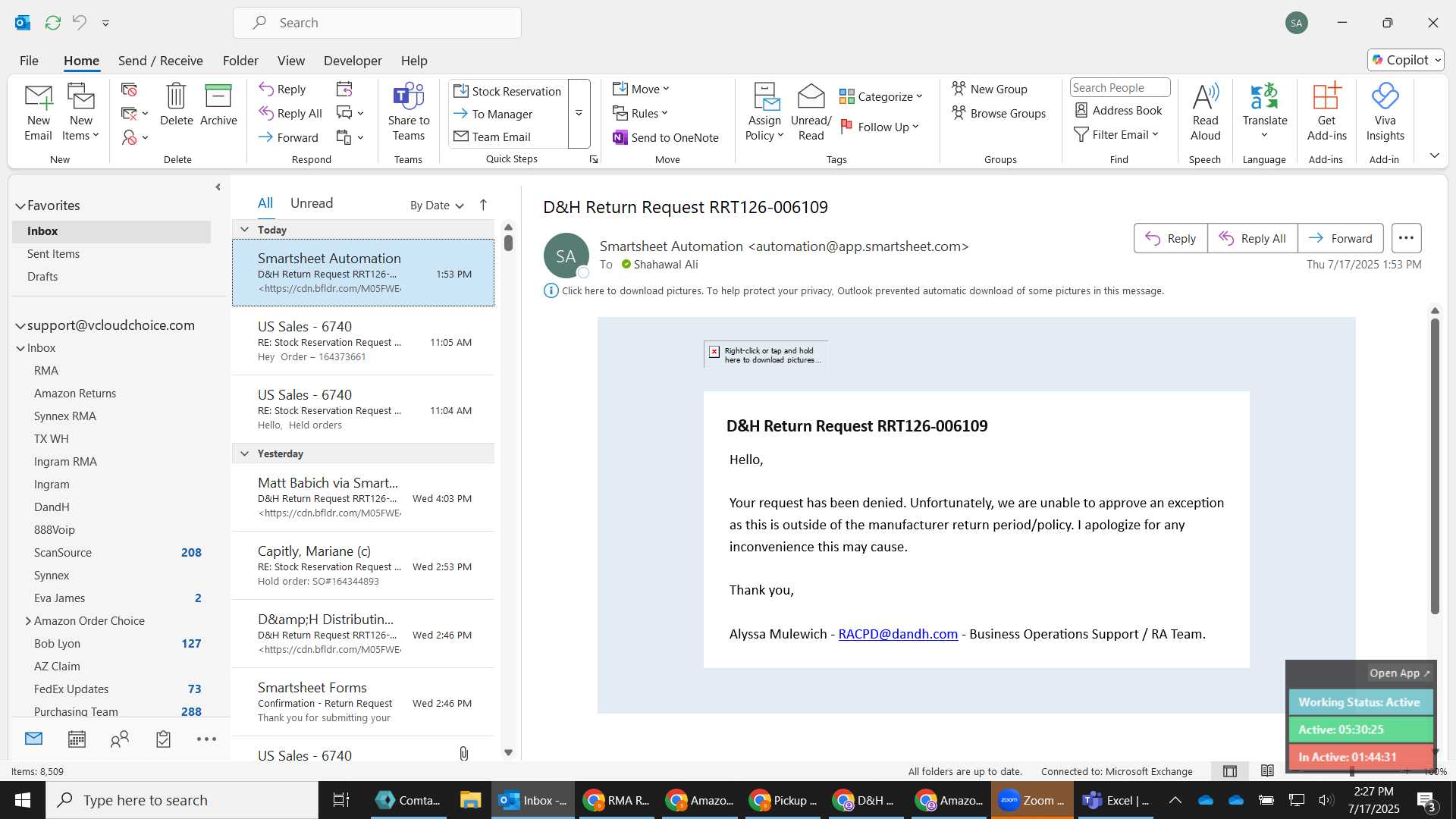
Task: Click the Undo icon in title bar
Action: (x=80, y=23)
